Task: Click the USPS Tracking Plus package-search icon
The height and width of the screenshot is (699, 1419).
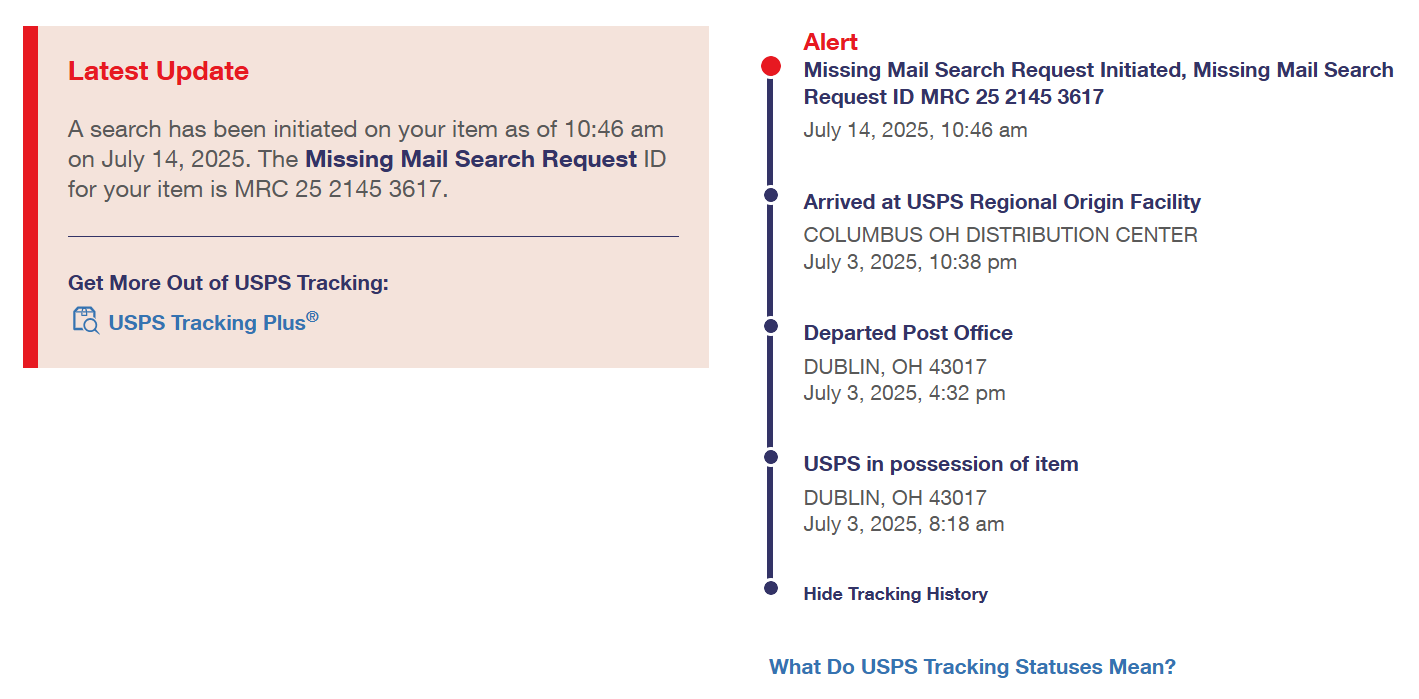Action: point(86,321)
